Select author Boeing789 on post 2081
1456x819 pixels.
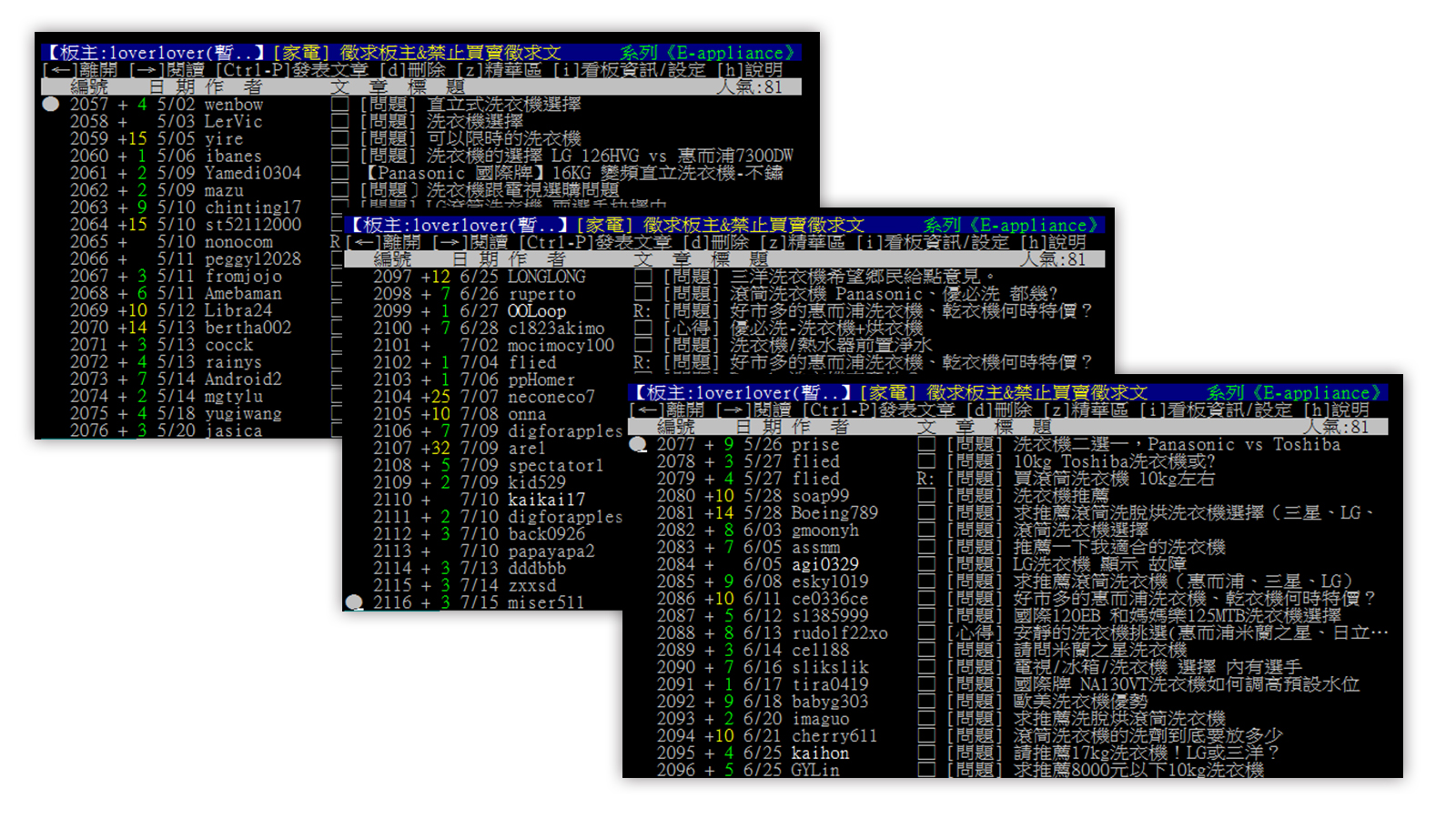pos(834,513)
